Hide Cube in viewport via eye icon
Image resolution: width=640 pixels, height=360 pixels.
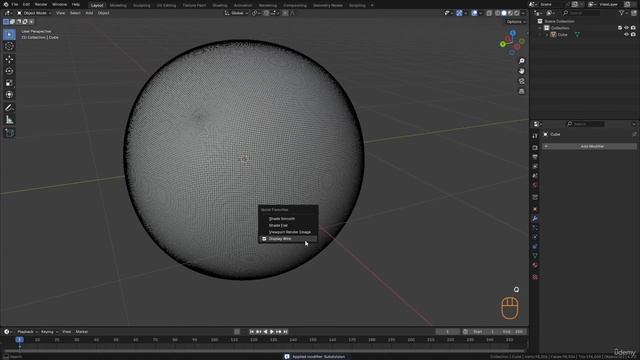click(627, 35)
